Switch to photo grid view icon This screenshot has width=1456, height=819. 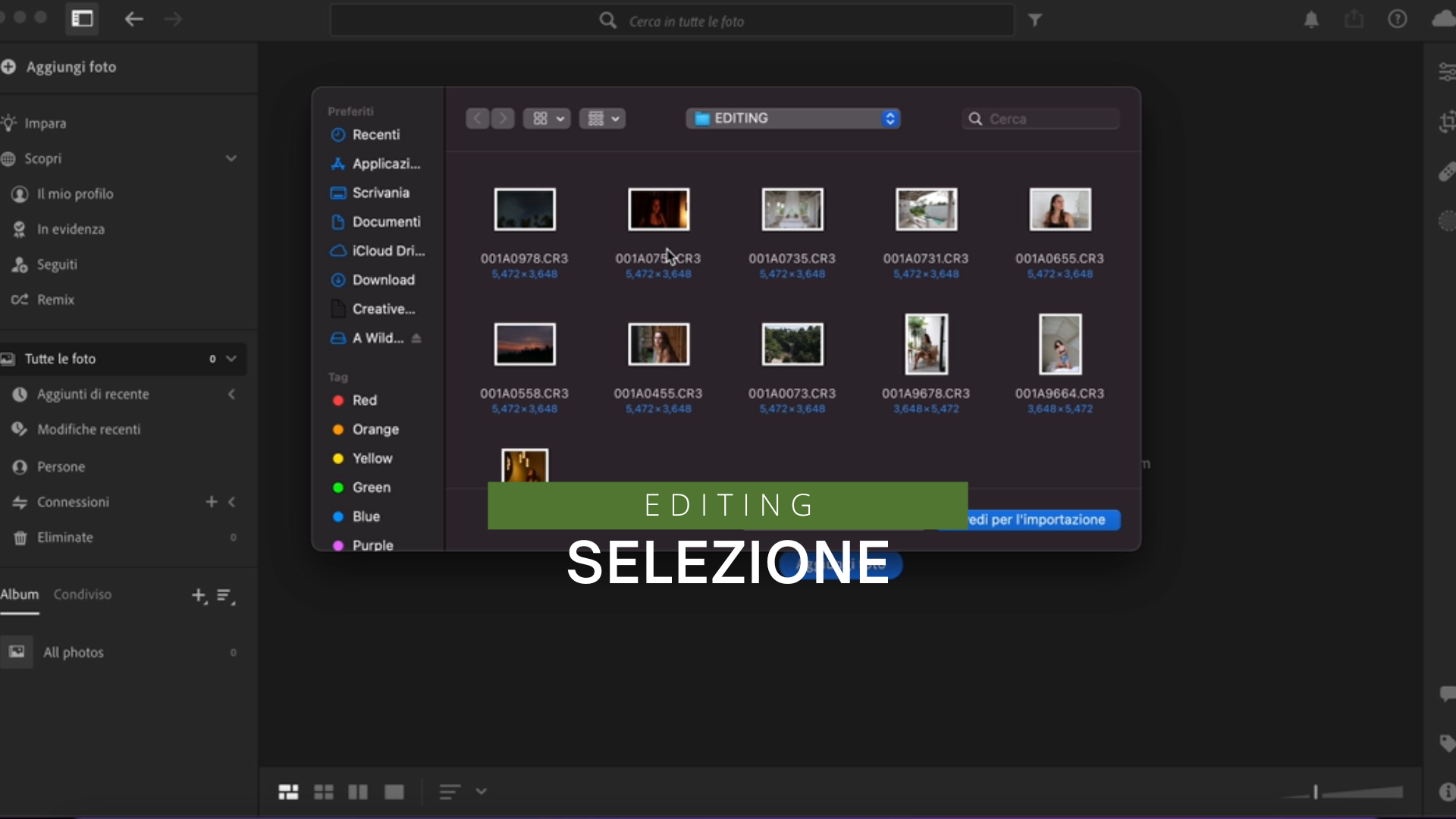[288, 792]
